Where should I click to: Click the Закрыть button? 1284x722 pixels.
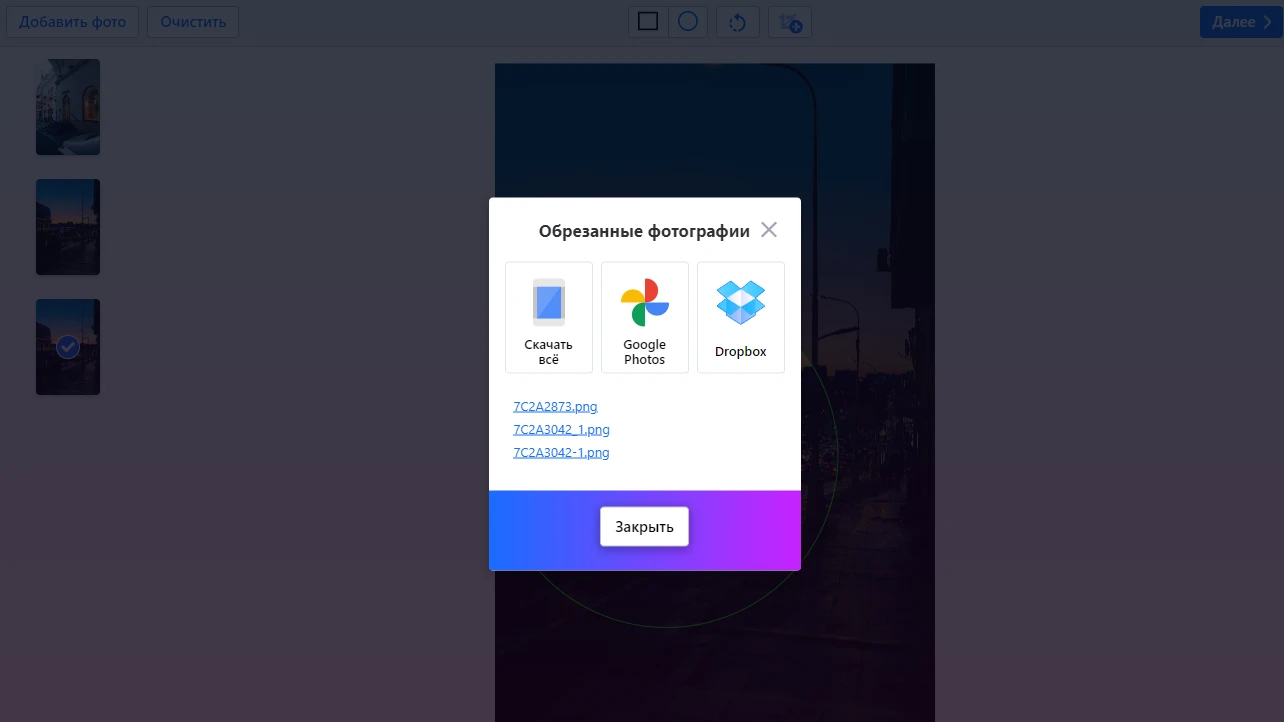(x=644, y=527)
